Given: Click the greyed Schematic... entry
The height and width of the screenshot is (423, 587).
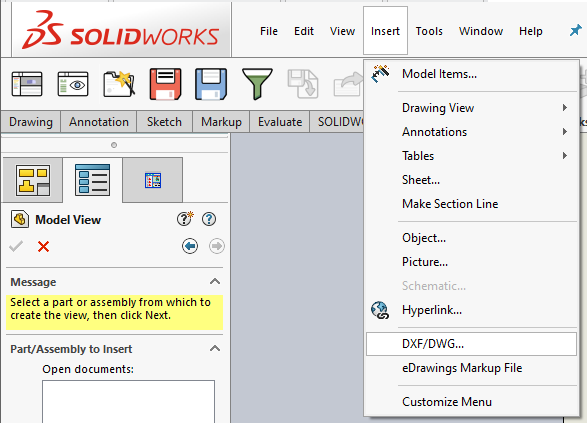Looking at the screenshot, I should tap(471, 286).
